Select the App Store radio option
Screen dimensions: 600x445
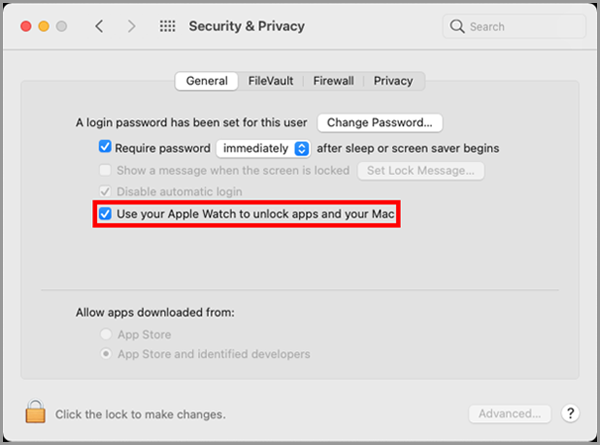(x=105, y=335)
